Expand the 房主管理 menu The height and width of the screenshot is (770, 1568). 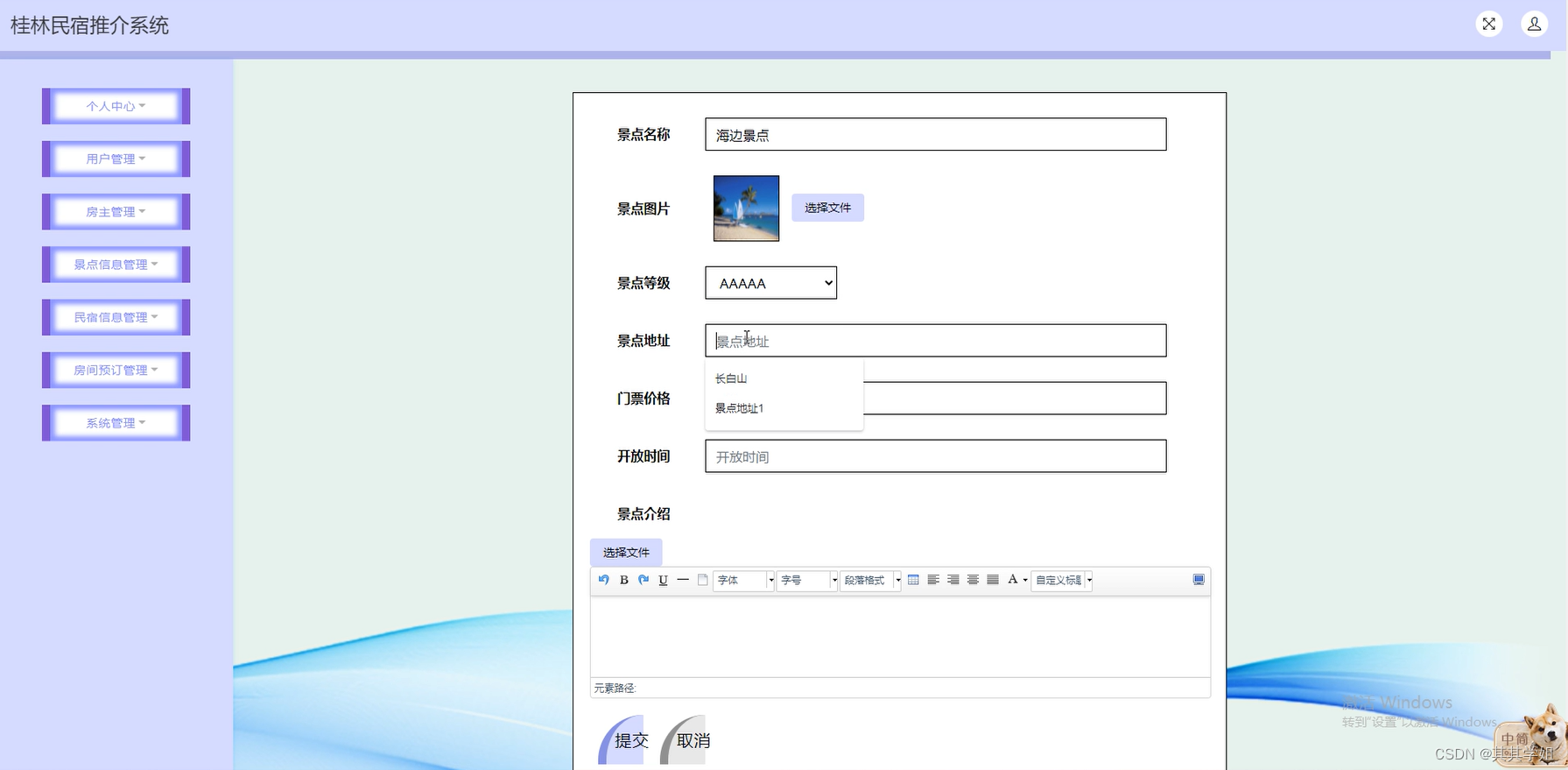click(116, 212)
